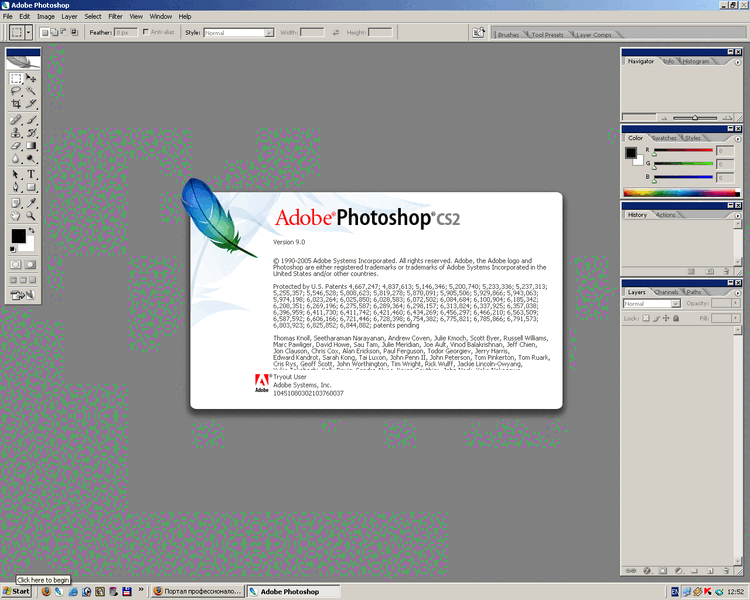Choose the Clone Stamp tool
The height and width of the screenshot is (600, 750).
pos(16,133)
